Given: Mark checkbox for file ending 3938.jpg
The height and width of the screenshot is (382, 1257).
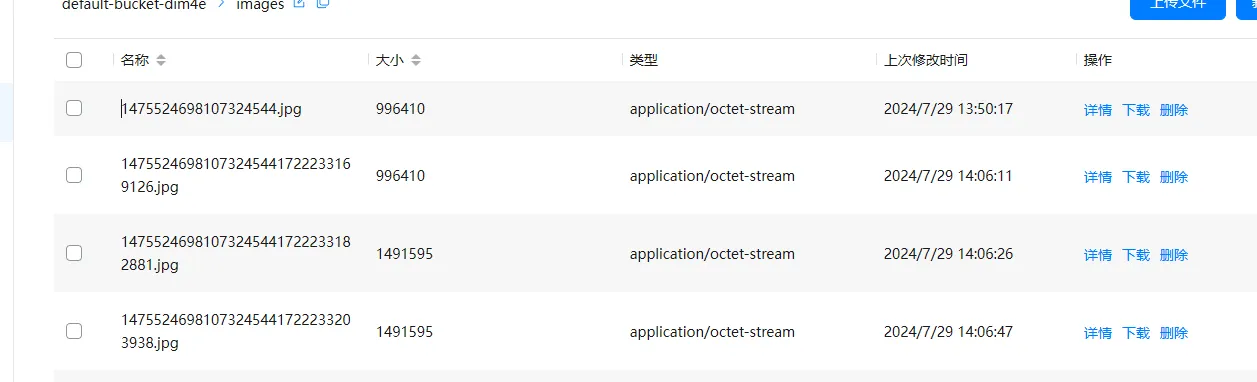Looking at the screenshot, I should coord(74,331).
